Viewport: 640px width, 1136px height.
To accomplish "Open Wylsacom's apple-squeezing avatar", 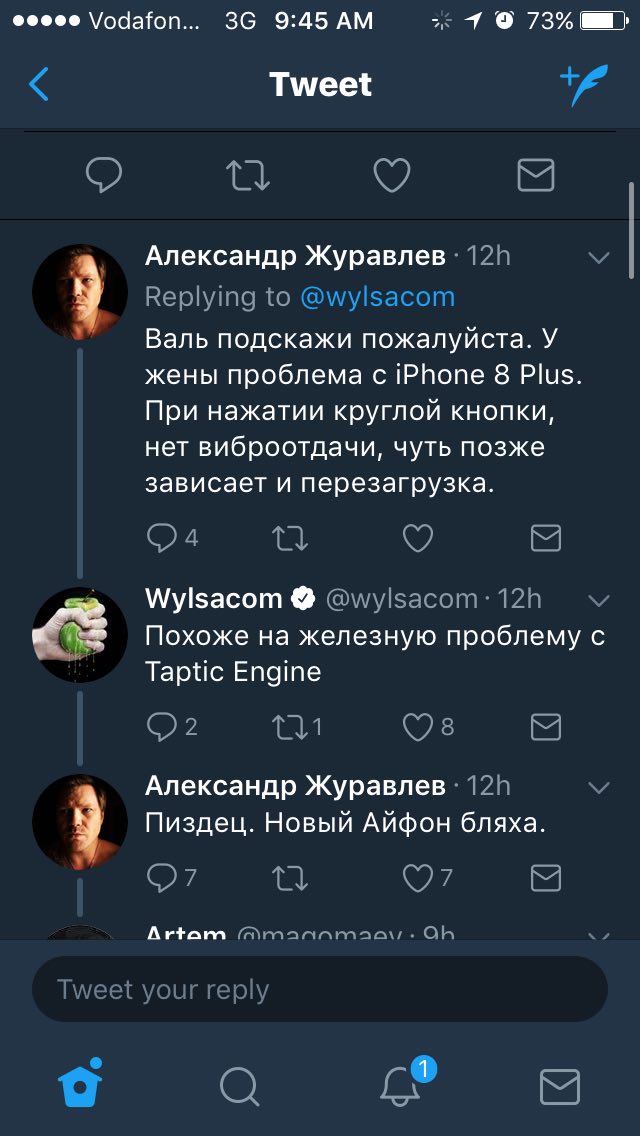I will pyautogui.click(x=80, y=635).
